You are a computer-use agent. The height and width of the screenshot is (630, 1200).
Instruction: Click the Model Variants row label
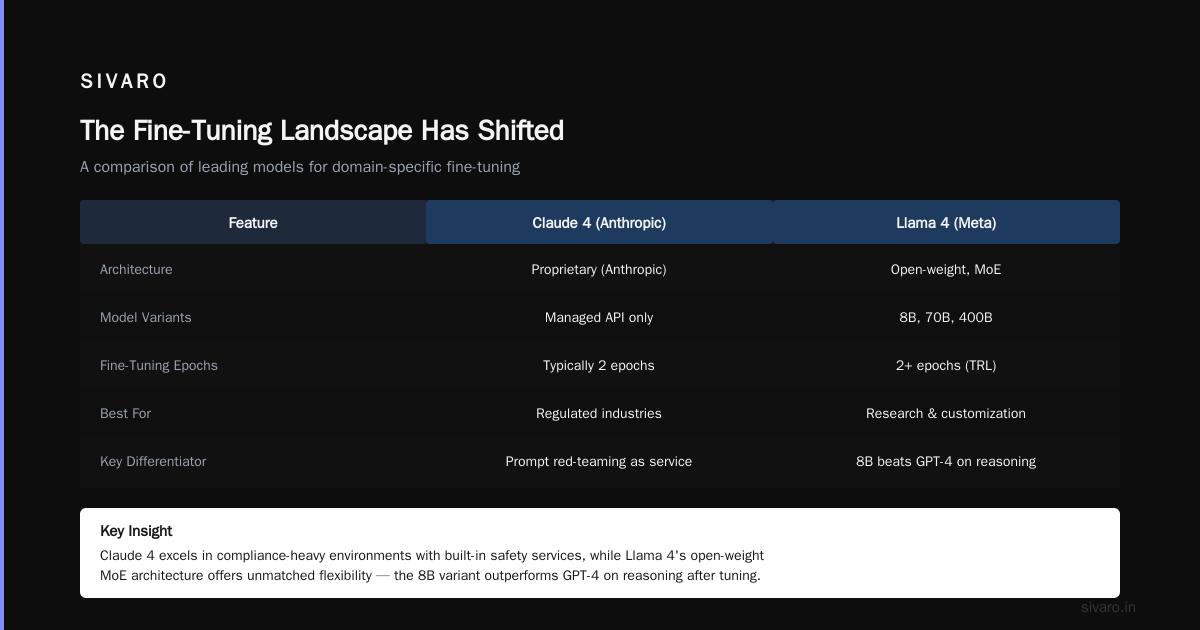[145, 317]
